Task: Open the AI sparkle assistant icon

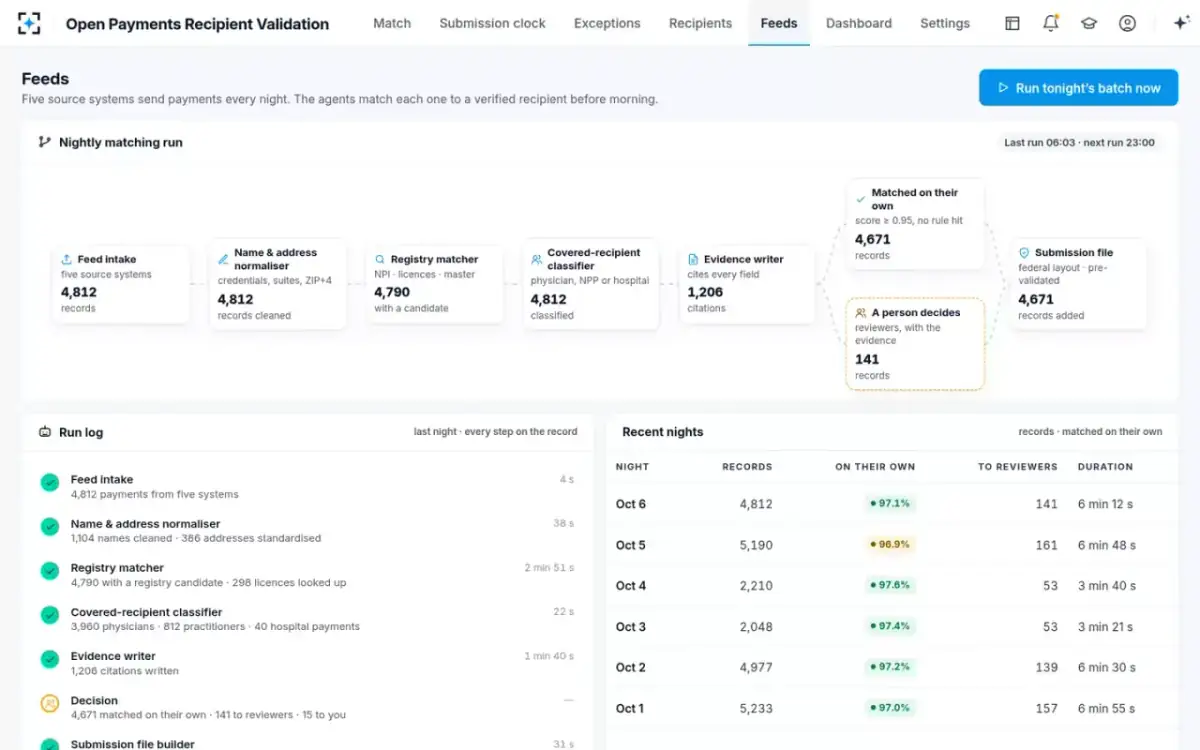Action: click(x=1181, y=23)
